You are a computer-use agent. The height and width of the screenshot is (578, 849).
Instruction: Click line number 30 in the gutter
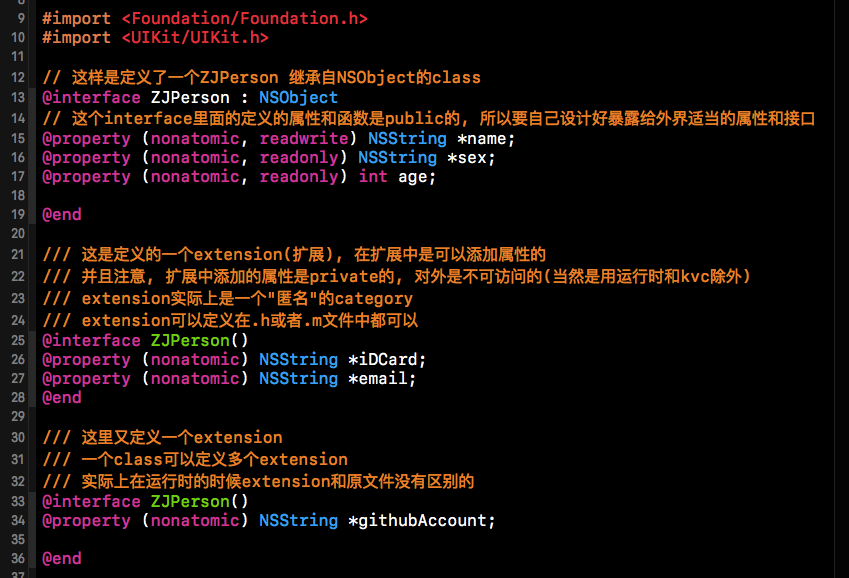(x=18, y=437)
